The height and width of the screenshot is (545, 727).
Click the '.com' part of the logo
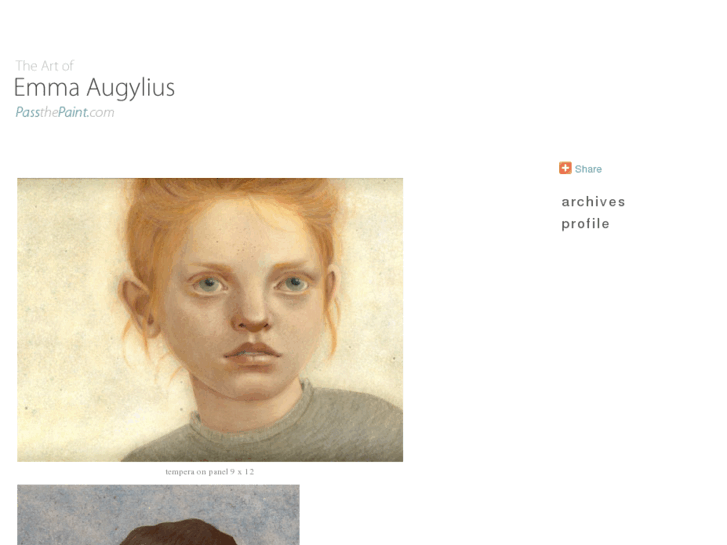(101, 112)
